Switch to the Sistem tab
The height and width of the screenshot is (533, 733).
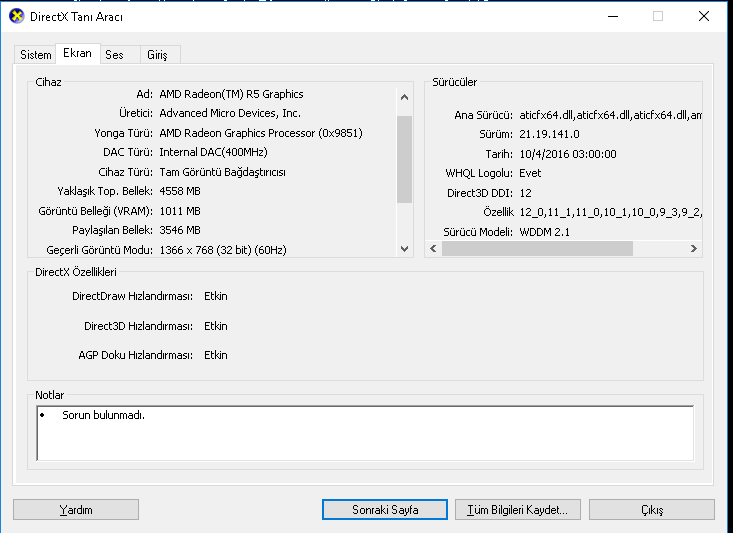tap(36, 55)
